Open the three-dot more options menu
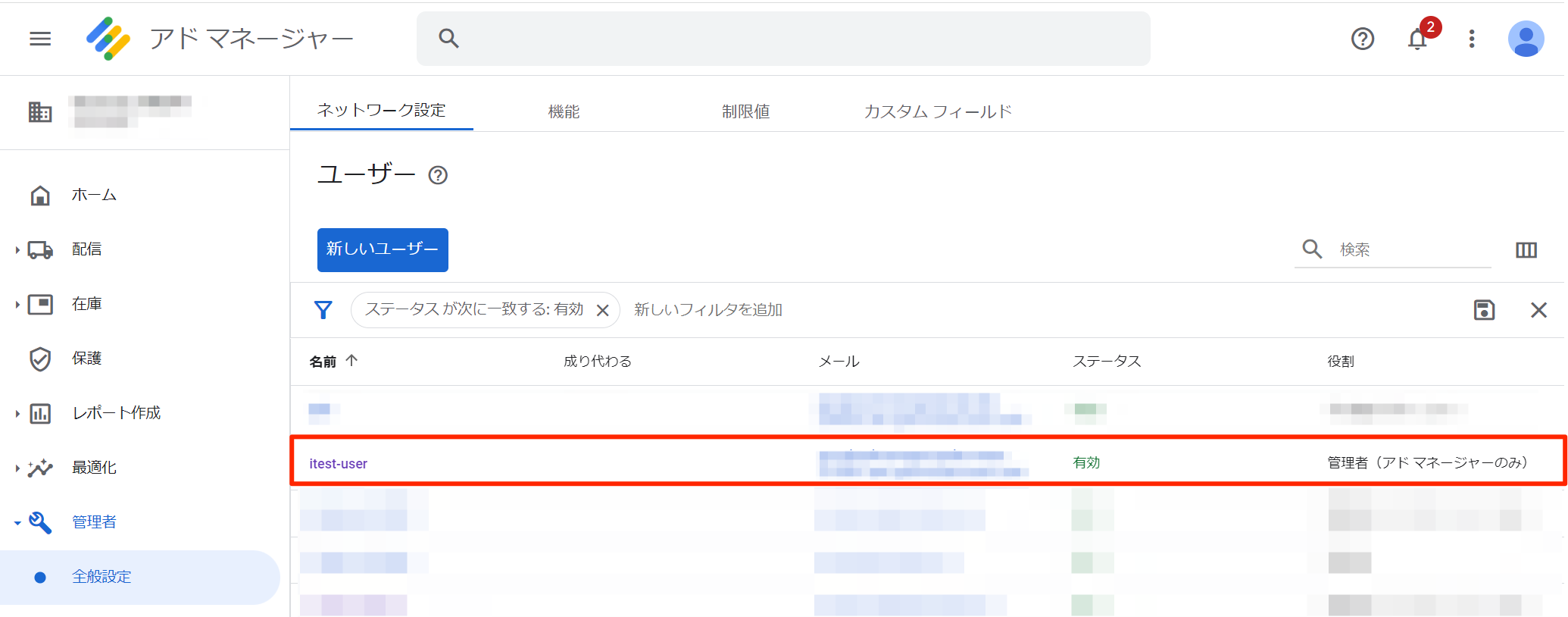 tap(1471, 39)
